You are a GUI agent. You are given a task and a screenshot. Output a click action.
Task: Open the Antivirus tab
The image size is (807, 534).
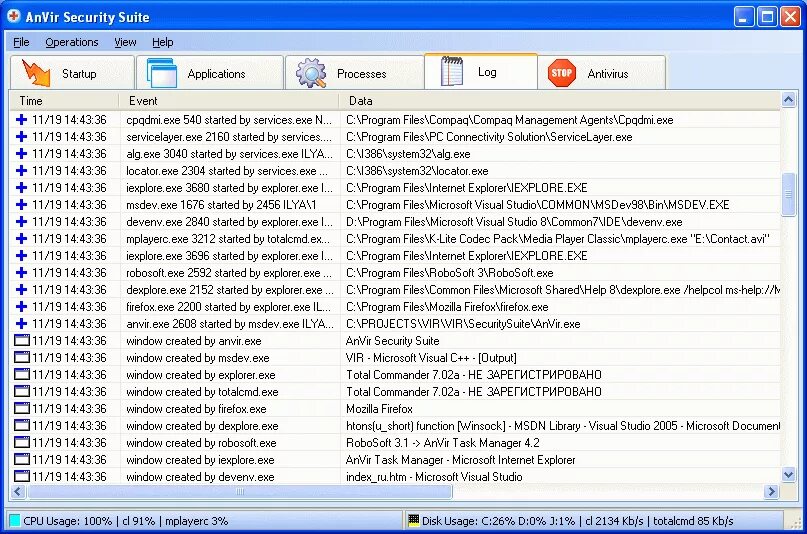601,73
